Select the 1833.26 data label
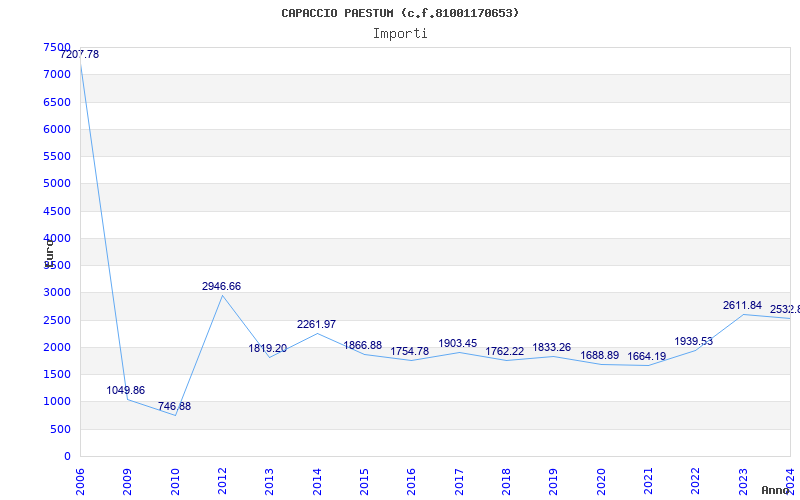800x500 pixels. pos(552,347)
